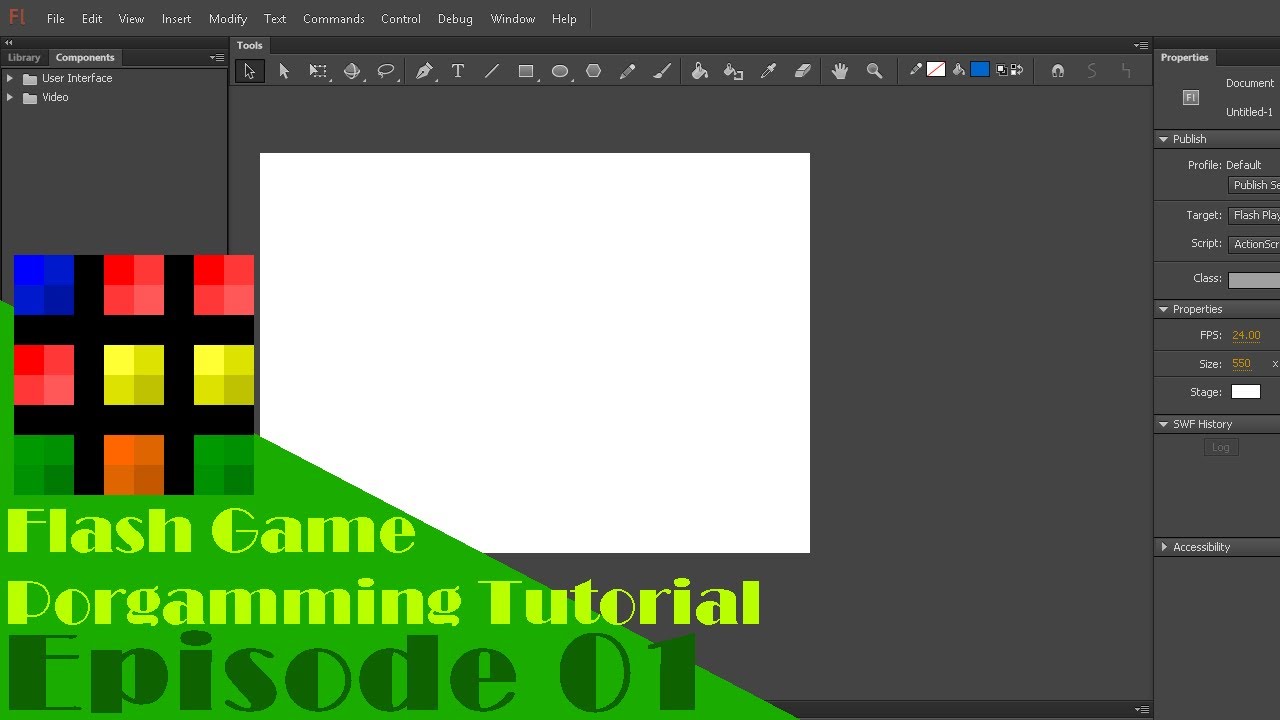Click the Black and White colors icon
Image resolution: width=1280 pixels, height=720 pixels.
(1003, 70)
